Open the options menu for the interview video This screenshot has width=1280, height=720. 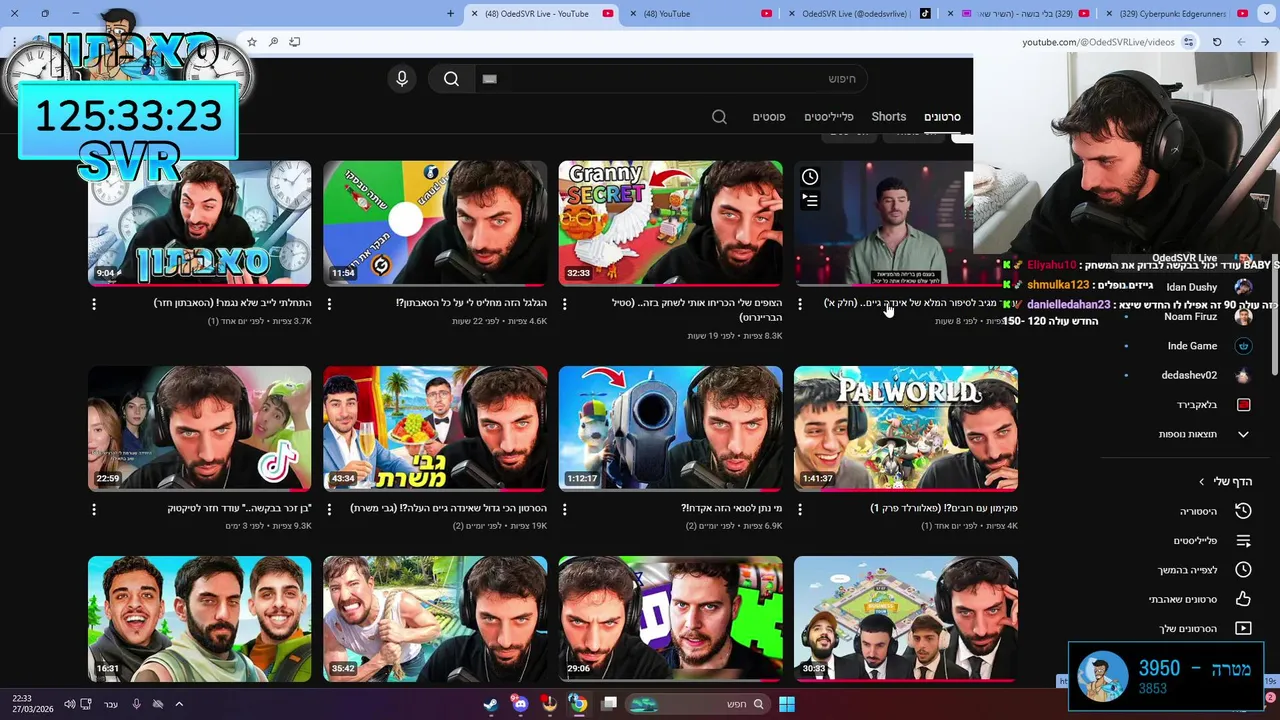click(799, 304)
